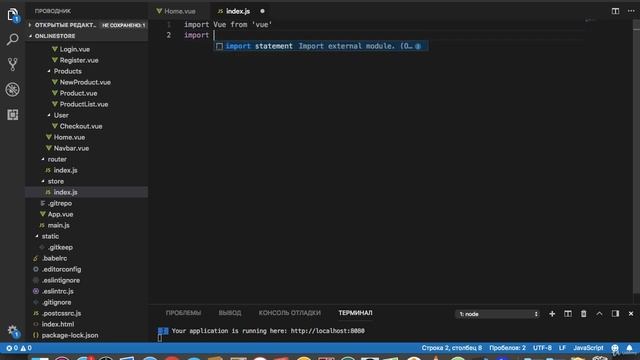
Task: Open the Search view in activity bar
Action: tap(13, 40)
